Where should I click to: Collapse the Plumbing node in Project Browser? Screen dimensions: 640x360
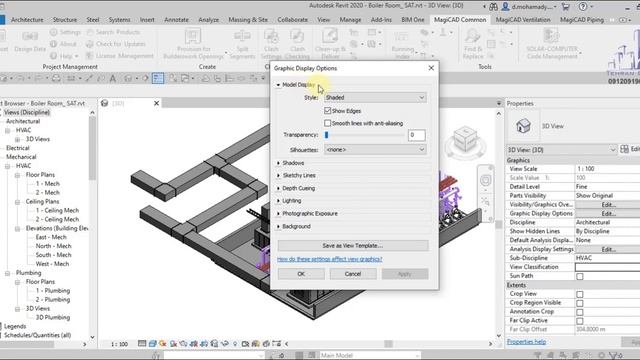point(8,273)
